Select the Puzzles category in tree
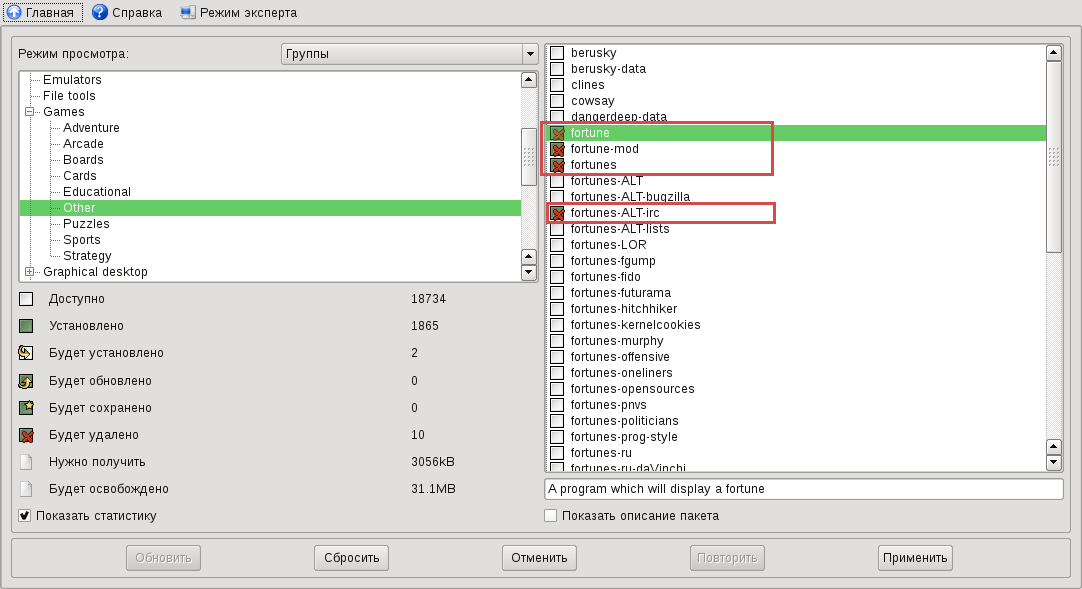This screenshot has width=1082, height=589. [86, 224]
